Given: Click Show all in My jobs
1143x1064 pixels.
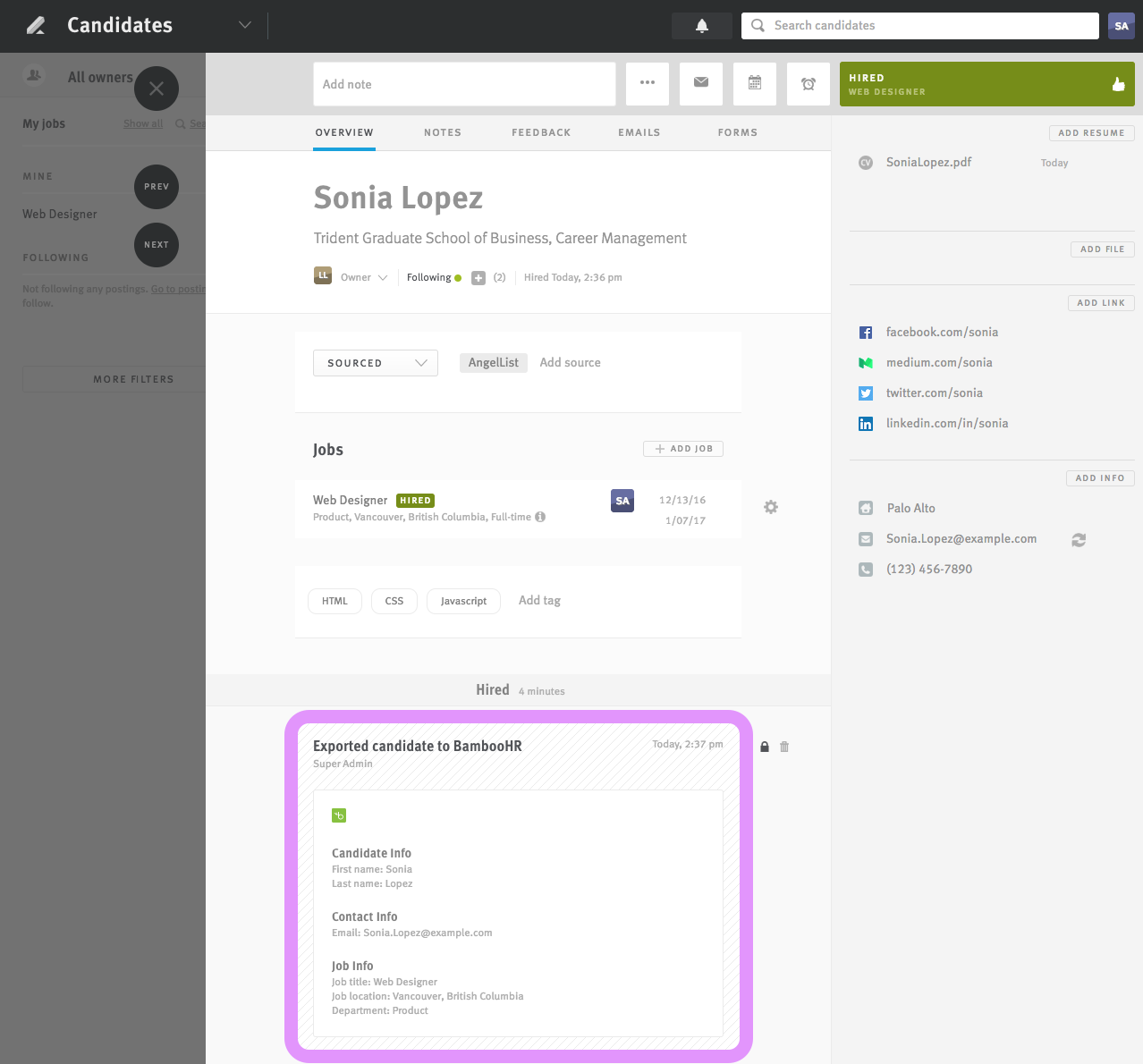Looking at the screenshot, I should (143, 124).
